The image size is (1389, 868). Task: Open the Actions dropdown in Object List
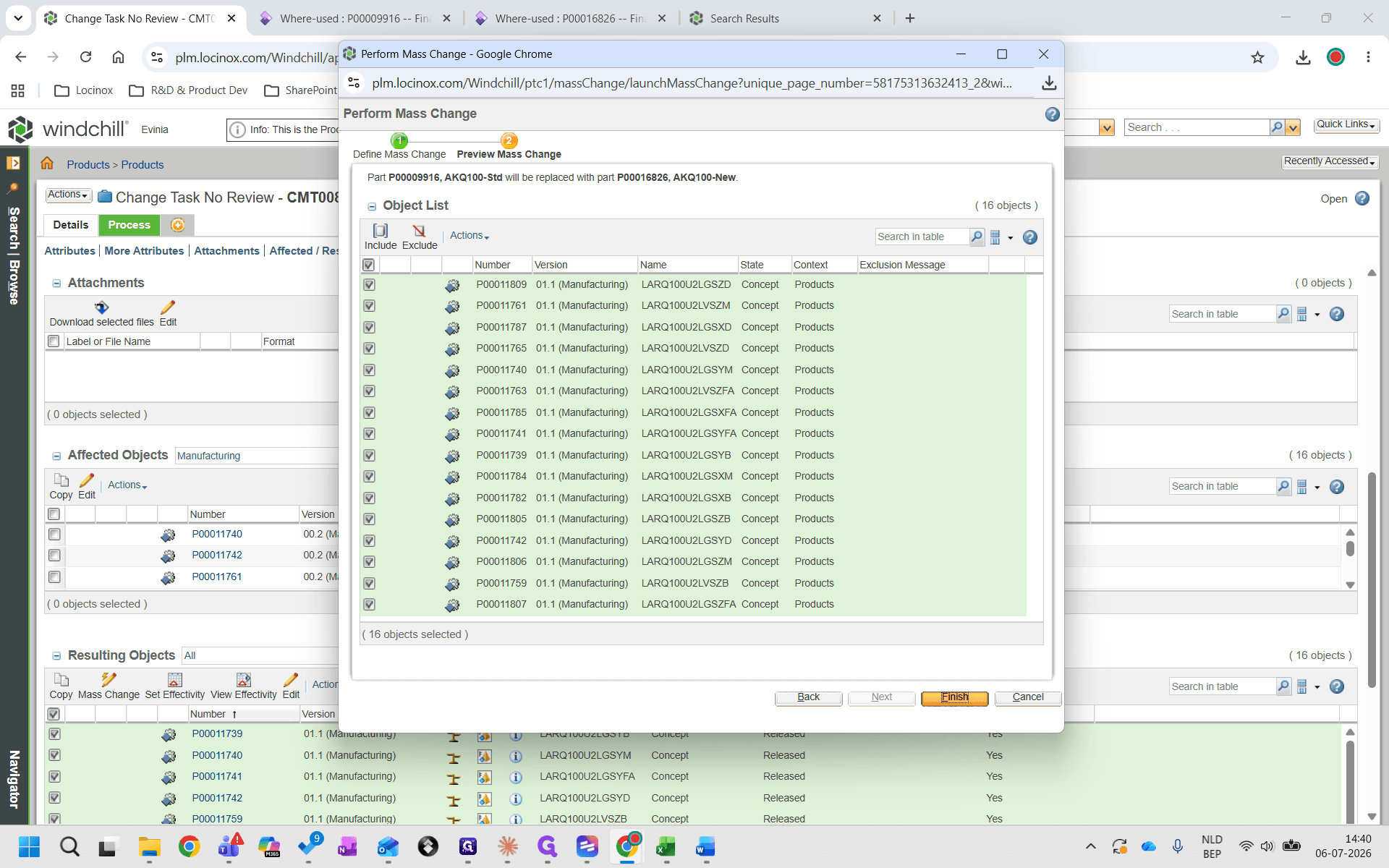pyautogui.click(x=470, y=236)
